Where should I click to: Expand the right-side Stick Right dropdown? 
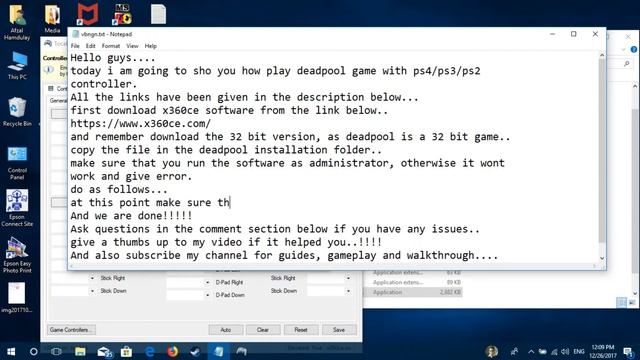[348, 278]
